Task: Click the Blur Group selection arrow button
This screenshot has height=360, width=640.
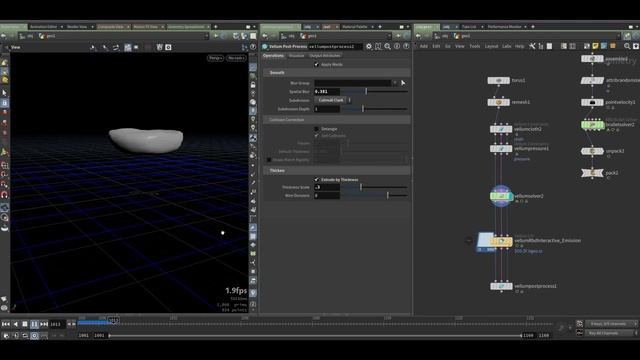Action: click(403, 83)
